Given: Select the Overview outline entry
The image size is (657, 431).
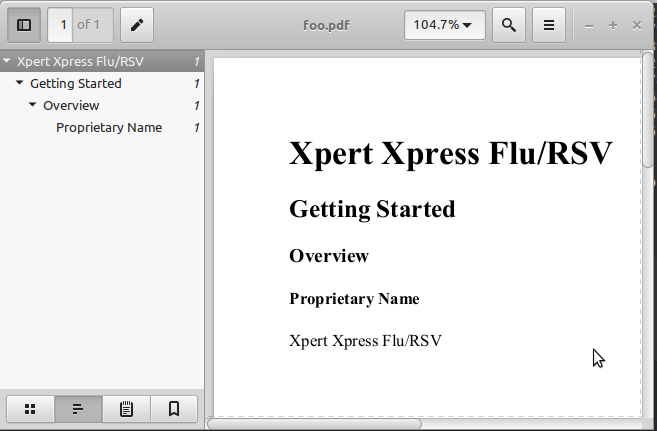Looking at the screenshot, I should tap(71, 105).
